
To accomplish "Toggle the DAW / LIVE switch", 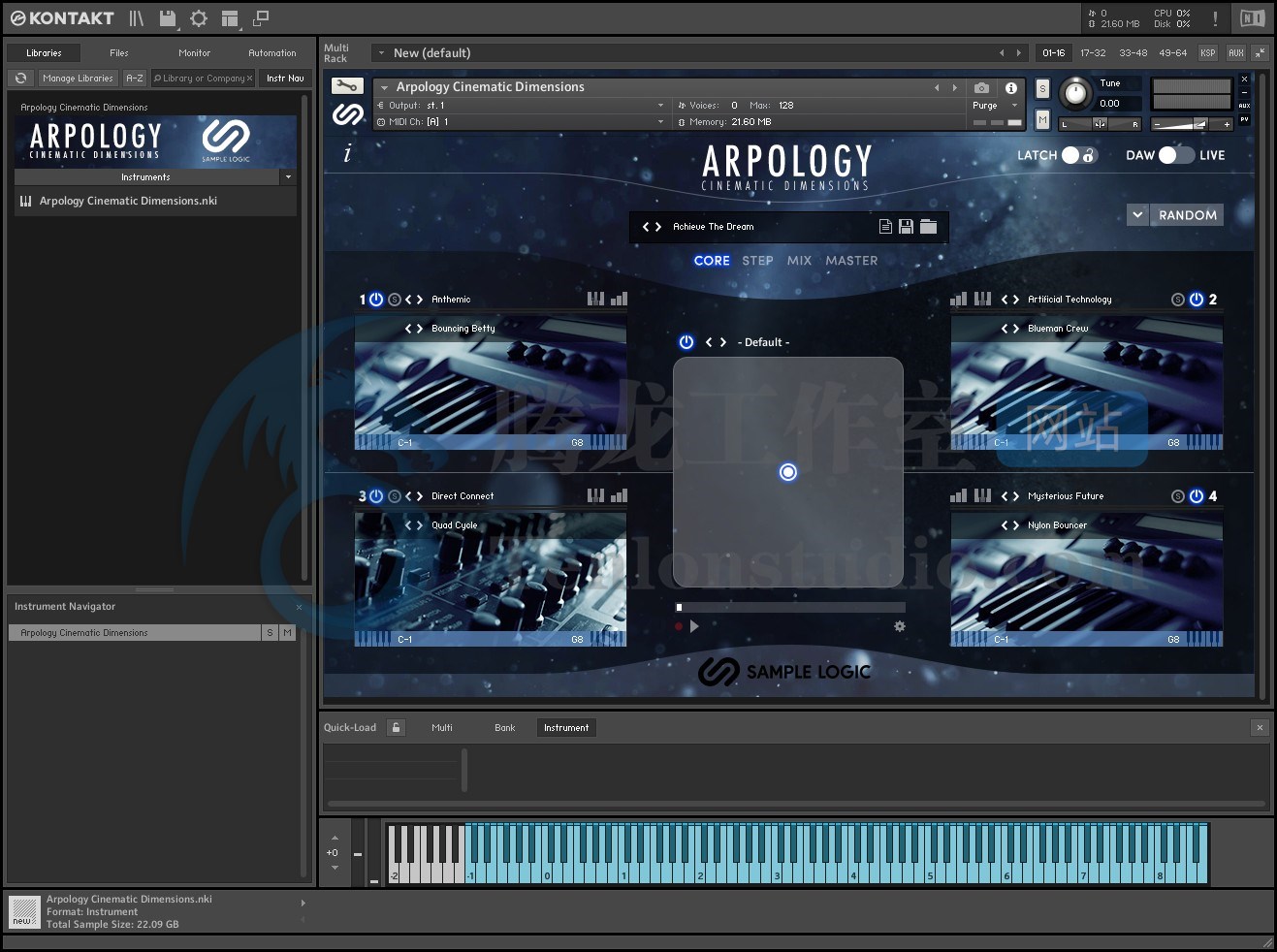I will [x=1176, y=155].
